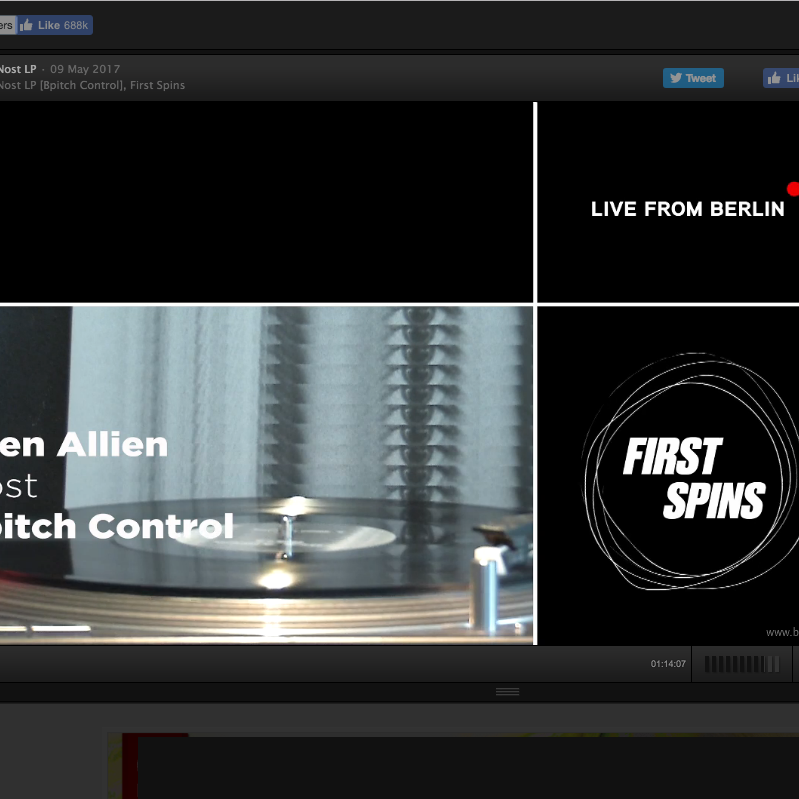Screen dimensions: 799x799
Task: Click the 01:14:07 elapsed time
Action: (x=668, y=664)
